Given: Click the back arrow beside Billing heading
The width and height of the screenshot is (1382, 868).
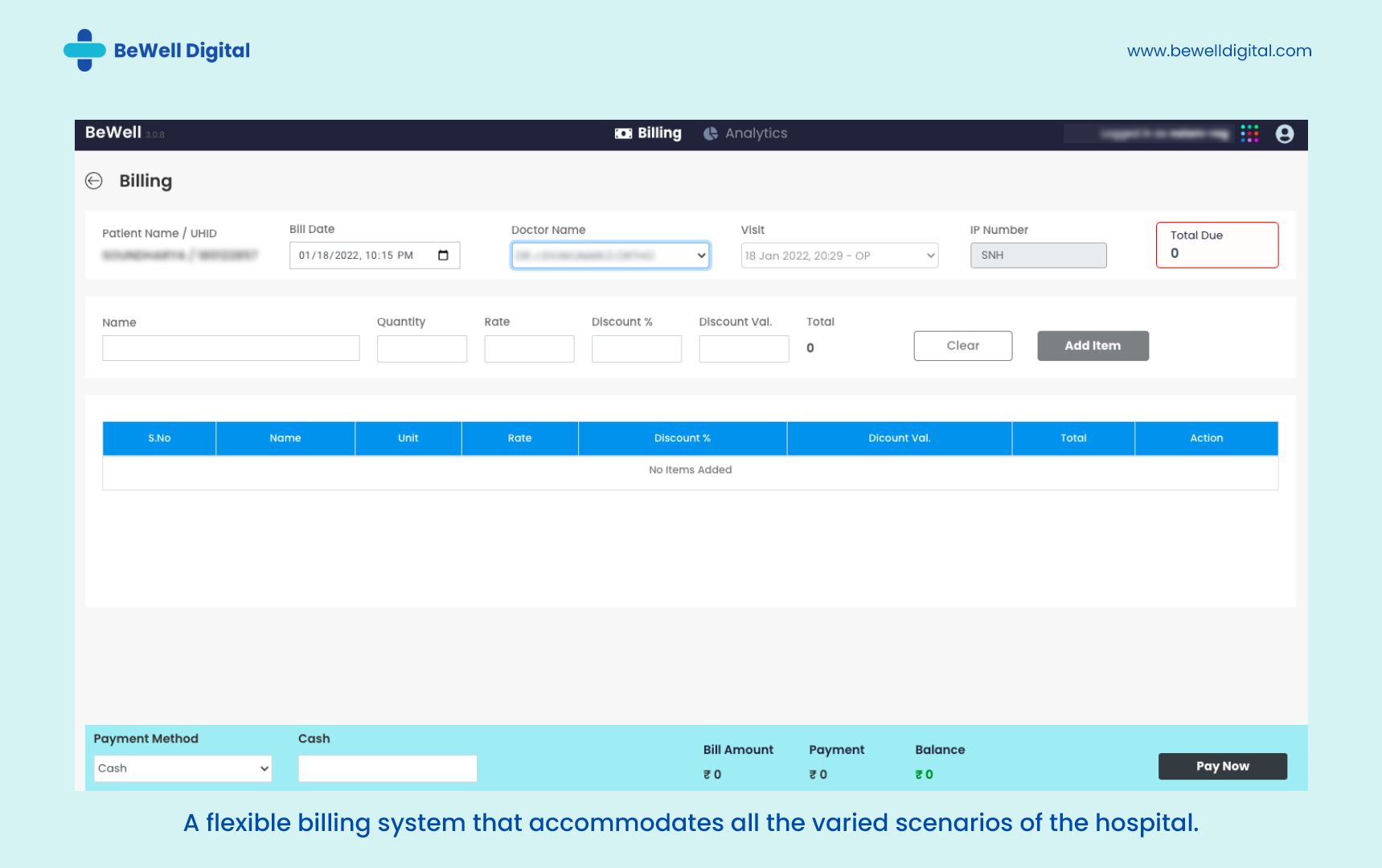Looking at the screenshot, I should tap(93, 181).
